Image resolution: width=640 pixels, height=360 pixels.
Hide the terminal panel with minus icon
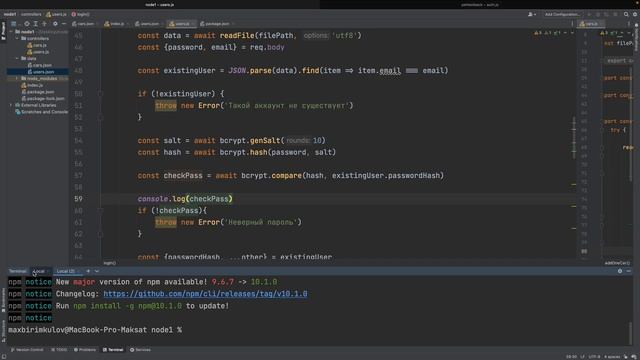tap(629, 271)
